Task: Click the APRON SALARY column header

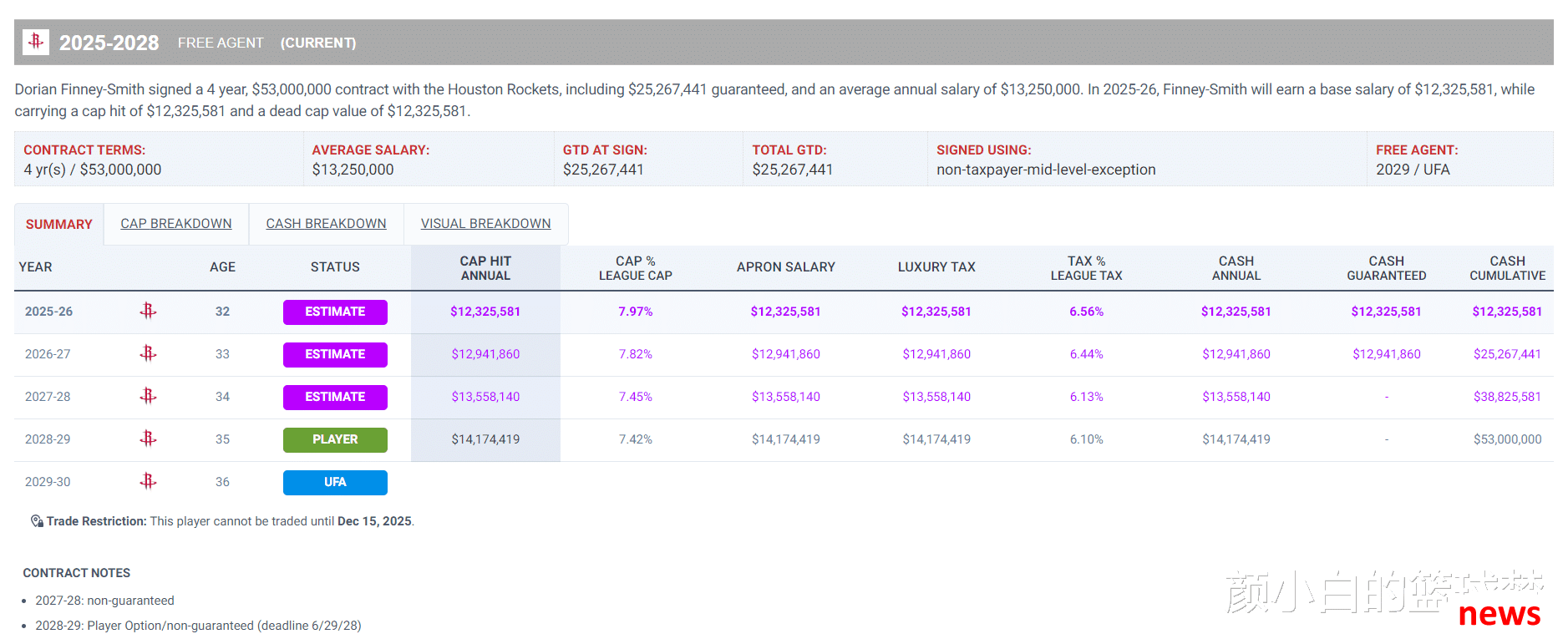Action: click(786, 267)
